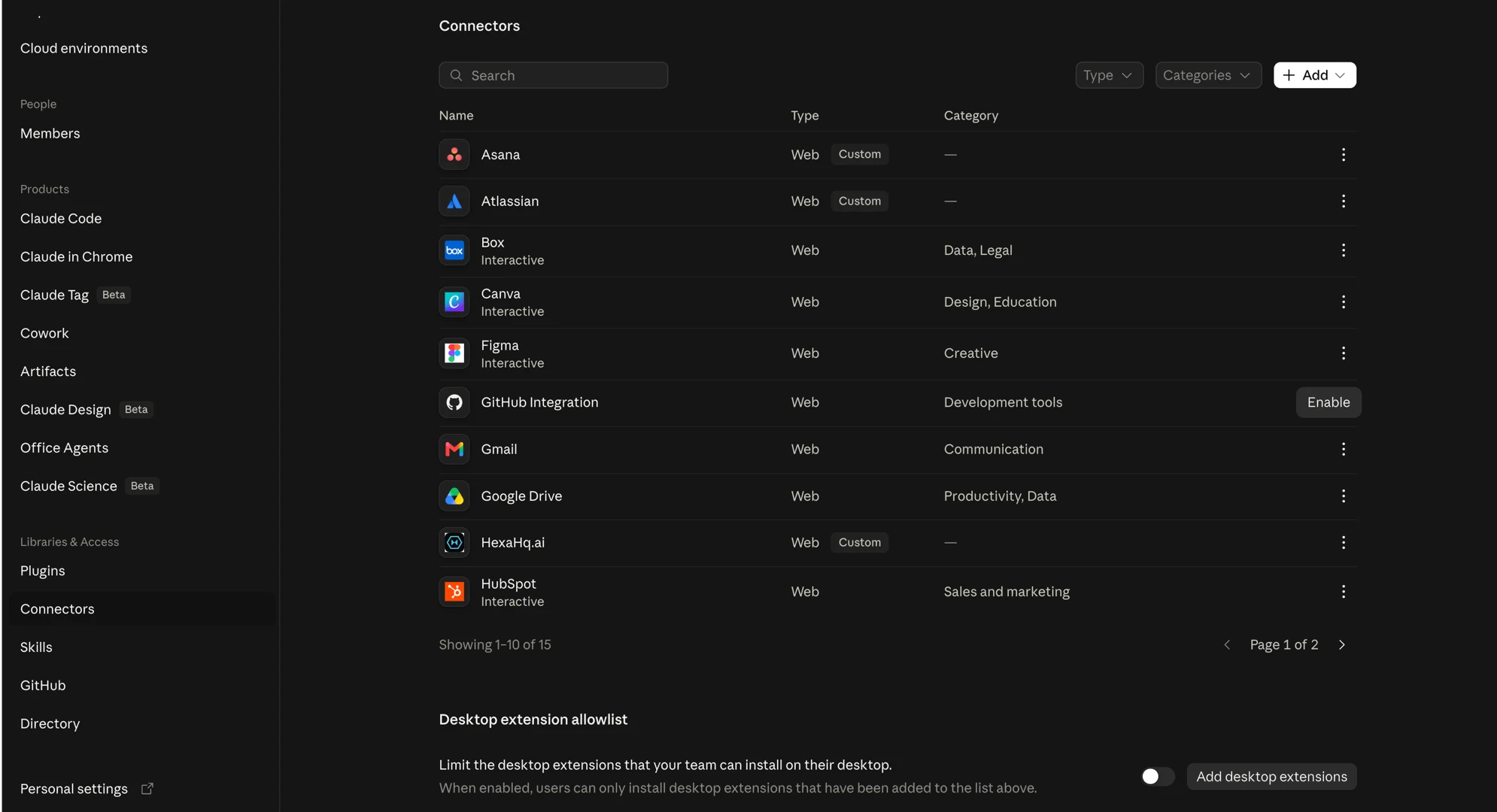Click the magnifier icon in the search box

pos(456,75)
